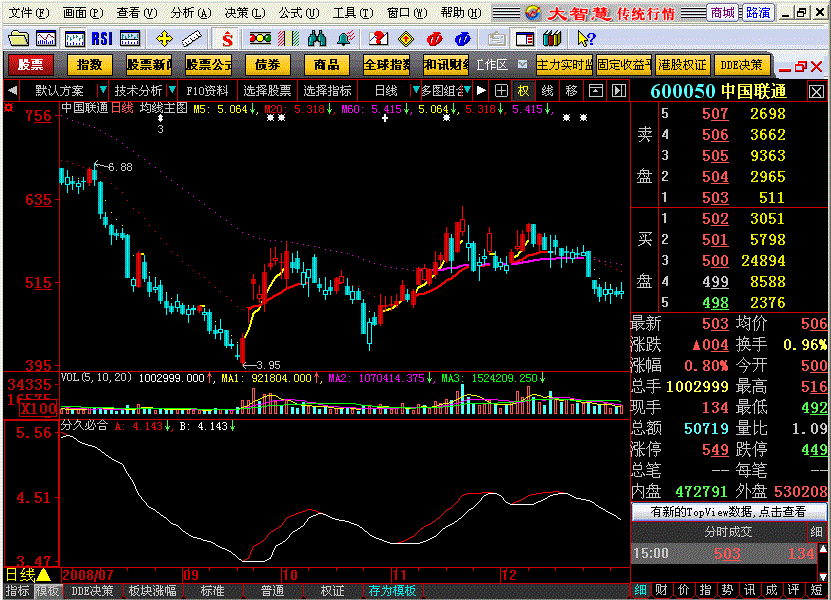Viewport: 831px width, 600px height.
Task: Click the 选择指标 button
Action: pyautogui.click(x=327, y=91)
